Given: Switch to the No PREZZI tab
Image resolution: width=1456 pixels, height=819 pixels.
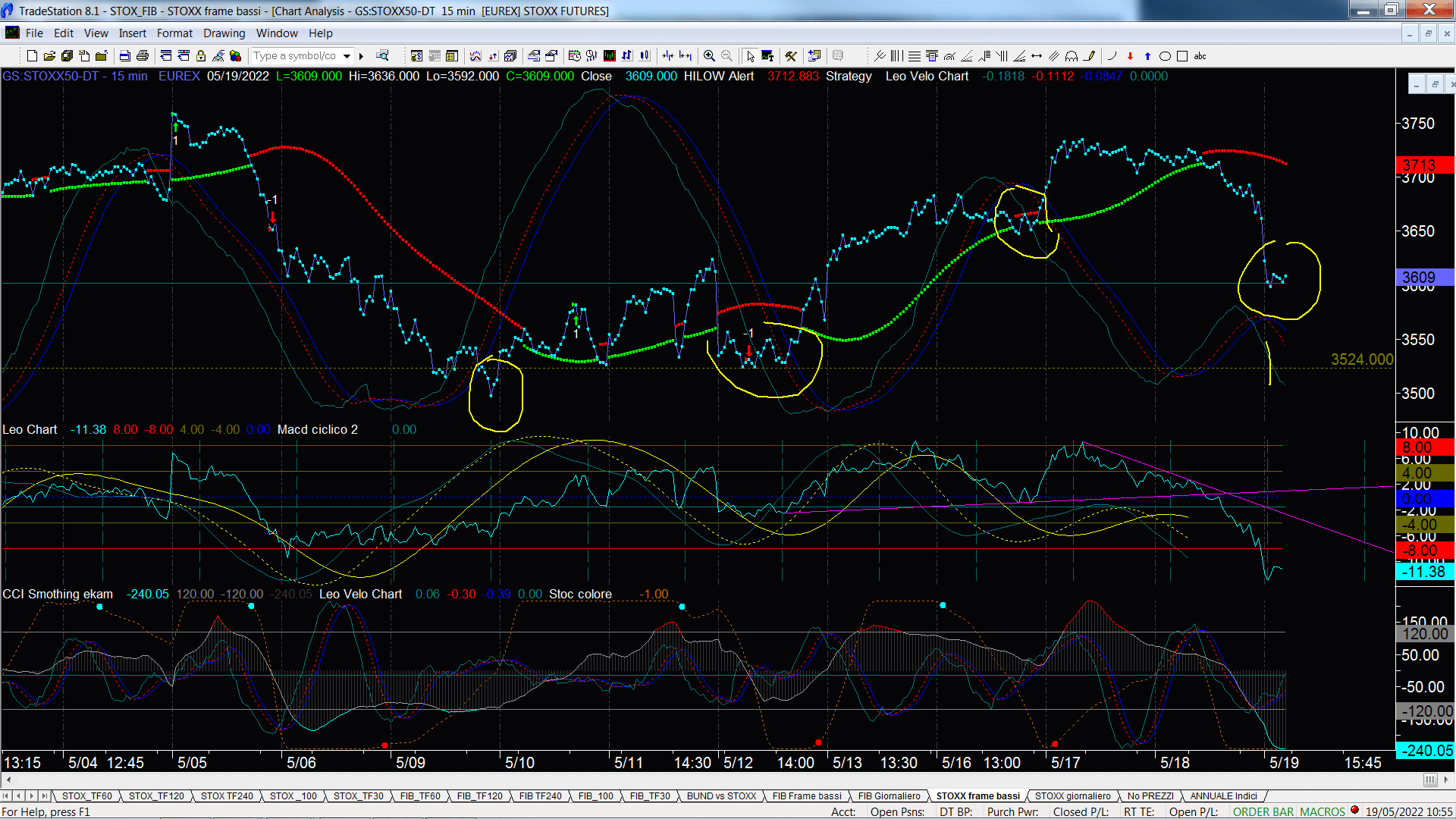Looking at the screenshot, I should pos(1150,796).
